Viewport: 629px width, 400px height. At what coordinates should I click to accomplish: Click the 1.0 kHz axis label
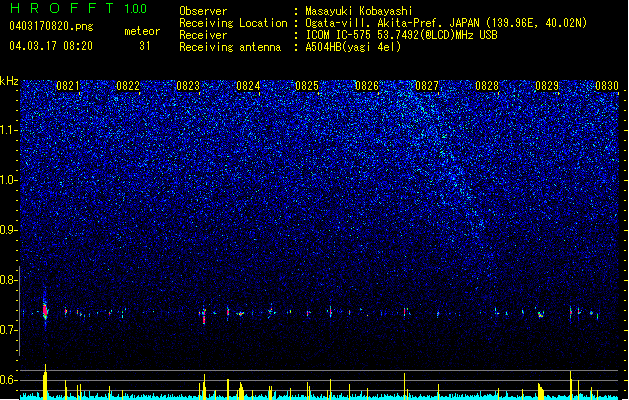(x=9, y=180)
